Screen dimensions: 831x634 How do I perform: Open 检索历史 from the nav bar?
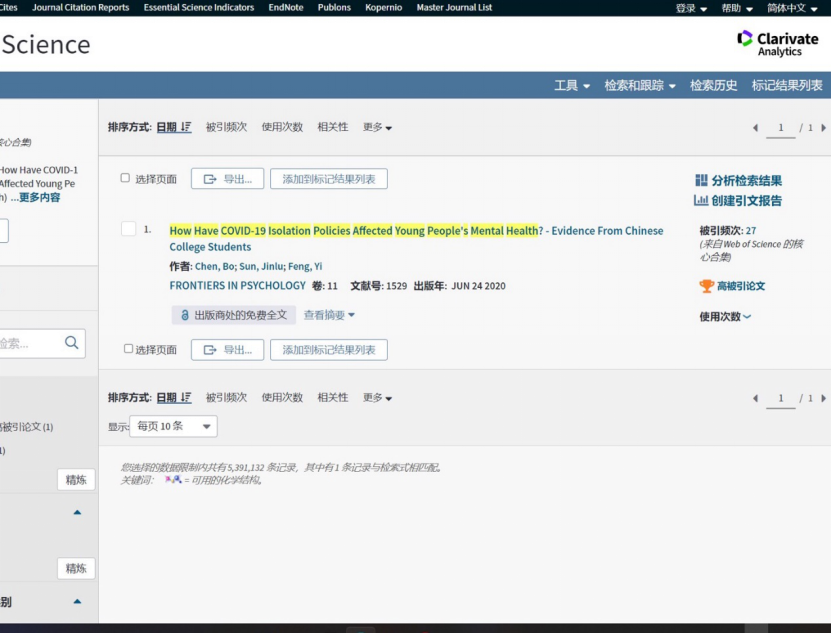click(x=713, y=86)
